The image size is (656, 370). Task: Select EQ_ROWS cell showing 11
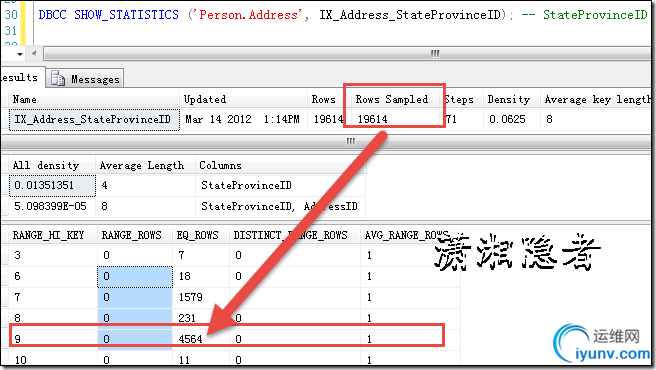(201, 359)
